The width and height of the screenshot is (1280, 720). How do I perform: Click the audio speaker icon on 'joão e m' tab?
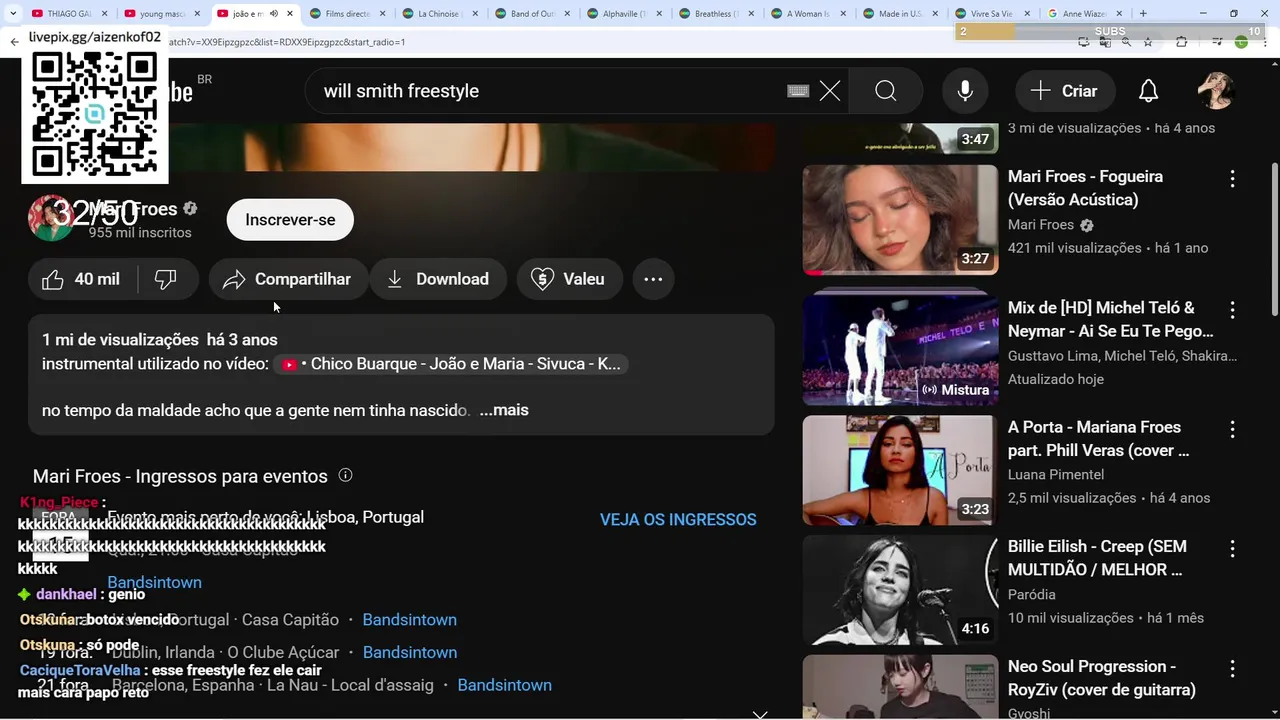274,14
